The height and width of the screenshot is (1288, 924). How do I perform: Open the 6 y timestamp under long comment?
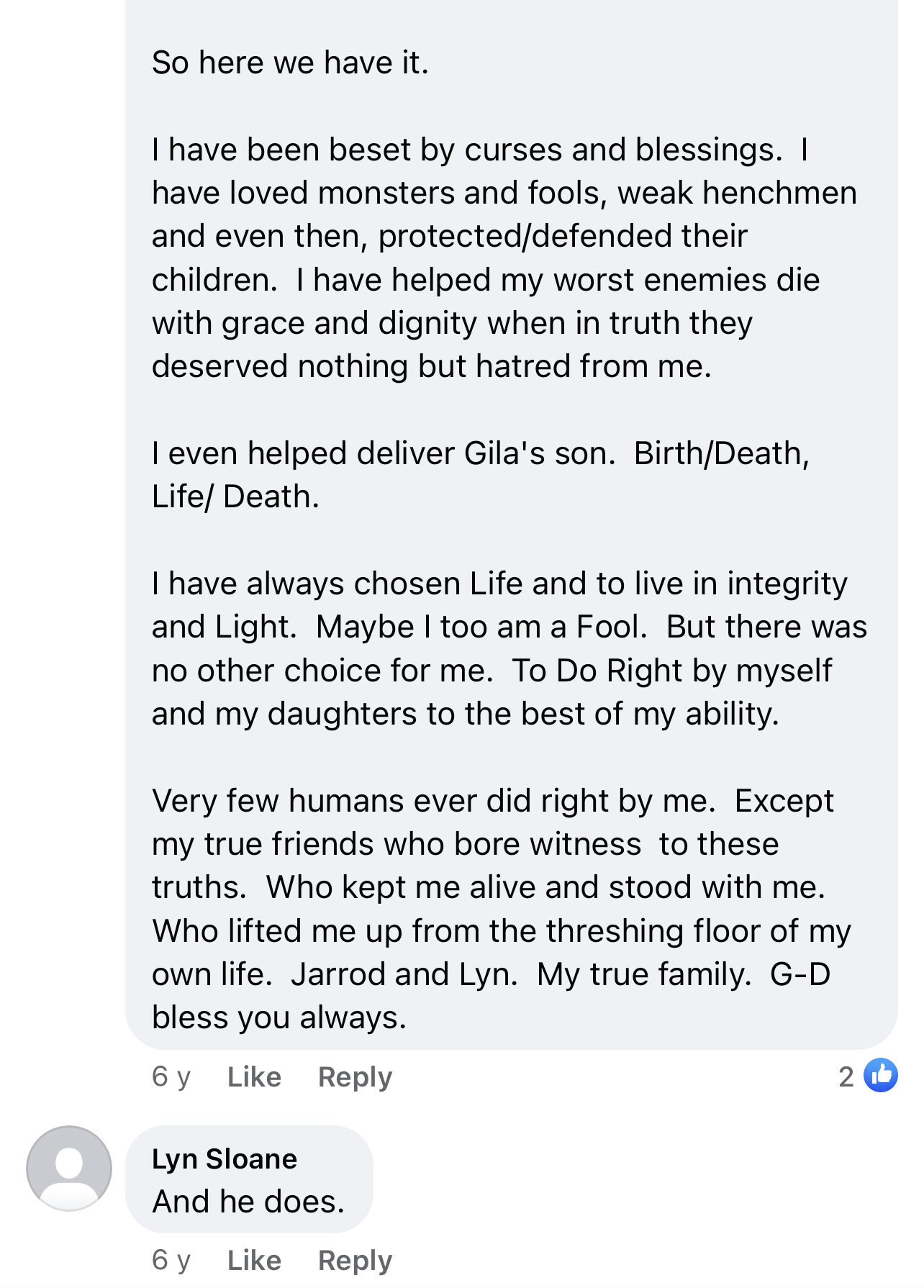click(171, 1076)
